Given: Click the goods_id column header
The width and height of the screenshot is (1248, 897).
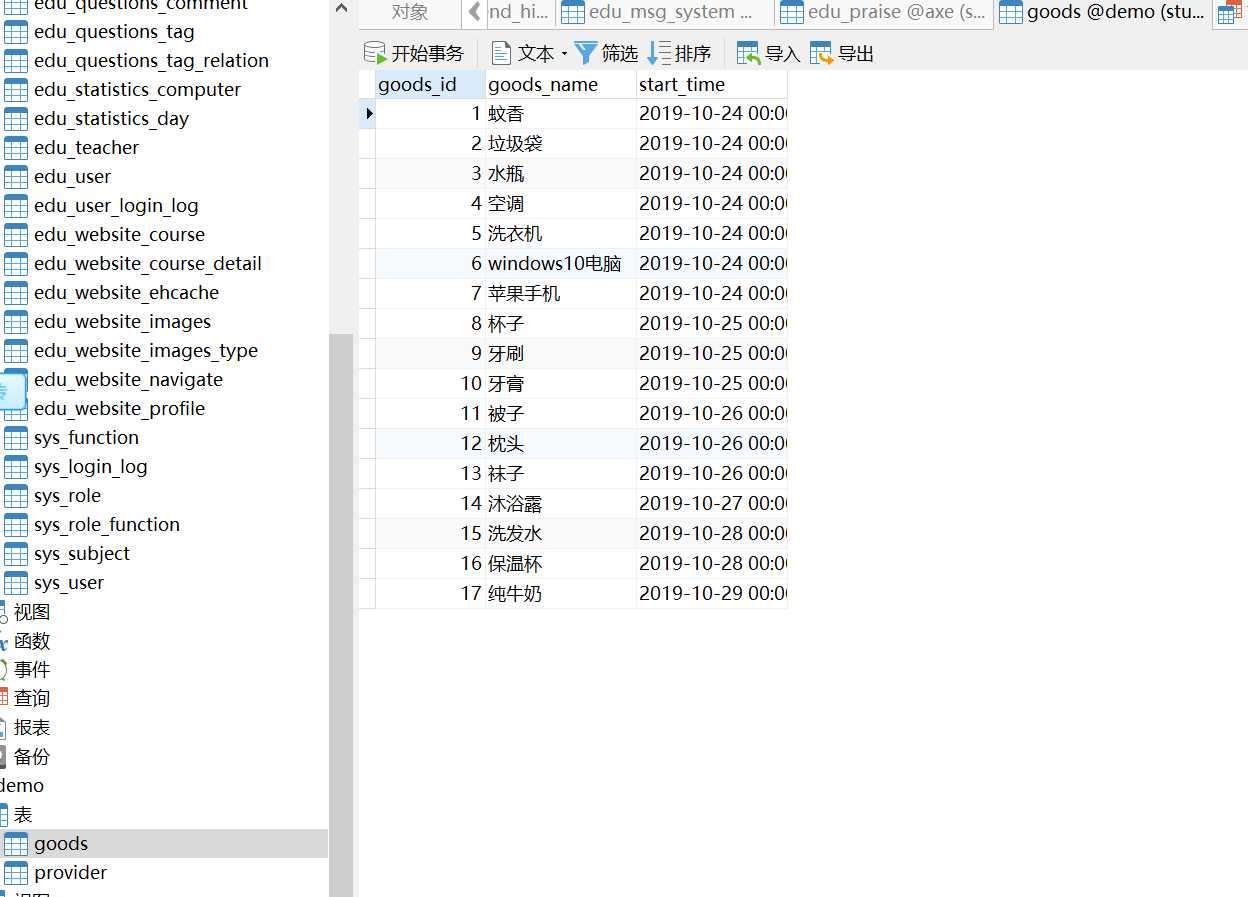Looking at the screenshot, I should coord(431,85).
